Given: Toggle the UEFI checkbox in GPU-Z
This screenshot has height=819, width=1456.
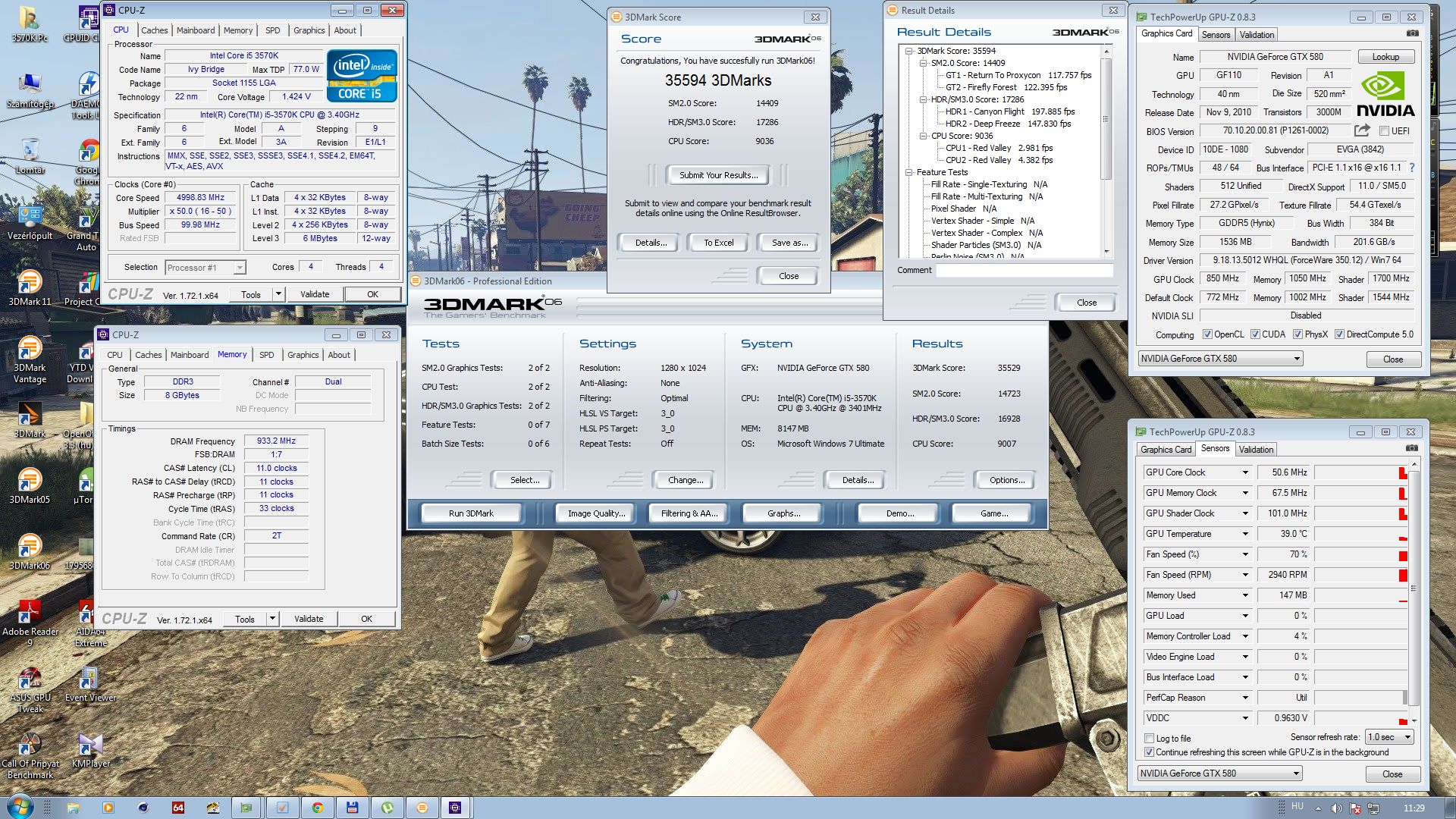Looking at the screenshot, I should [1384, 131].
